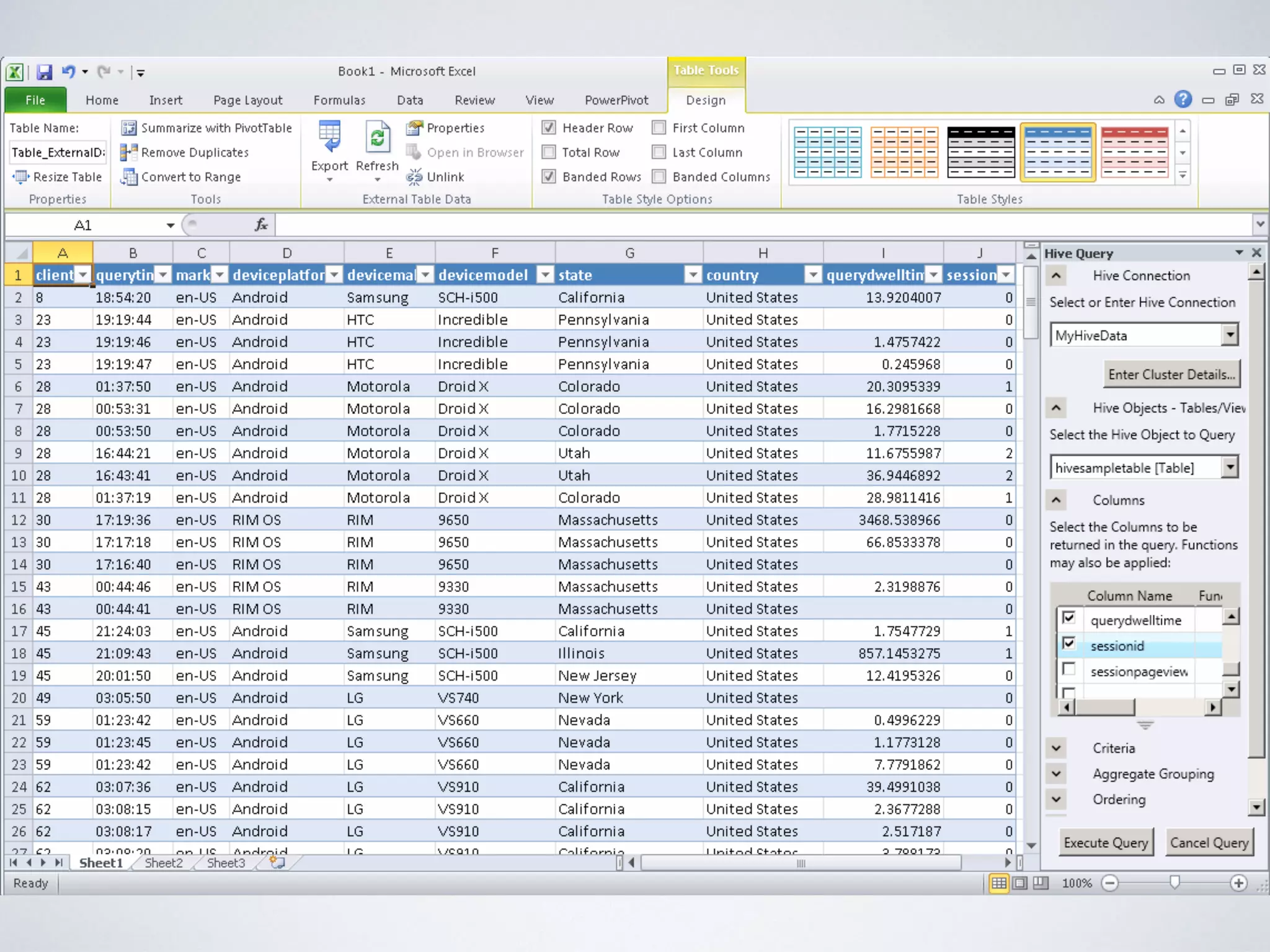
Task: Click the Save icon in quick access toolbar
Action: 44,72
